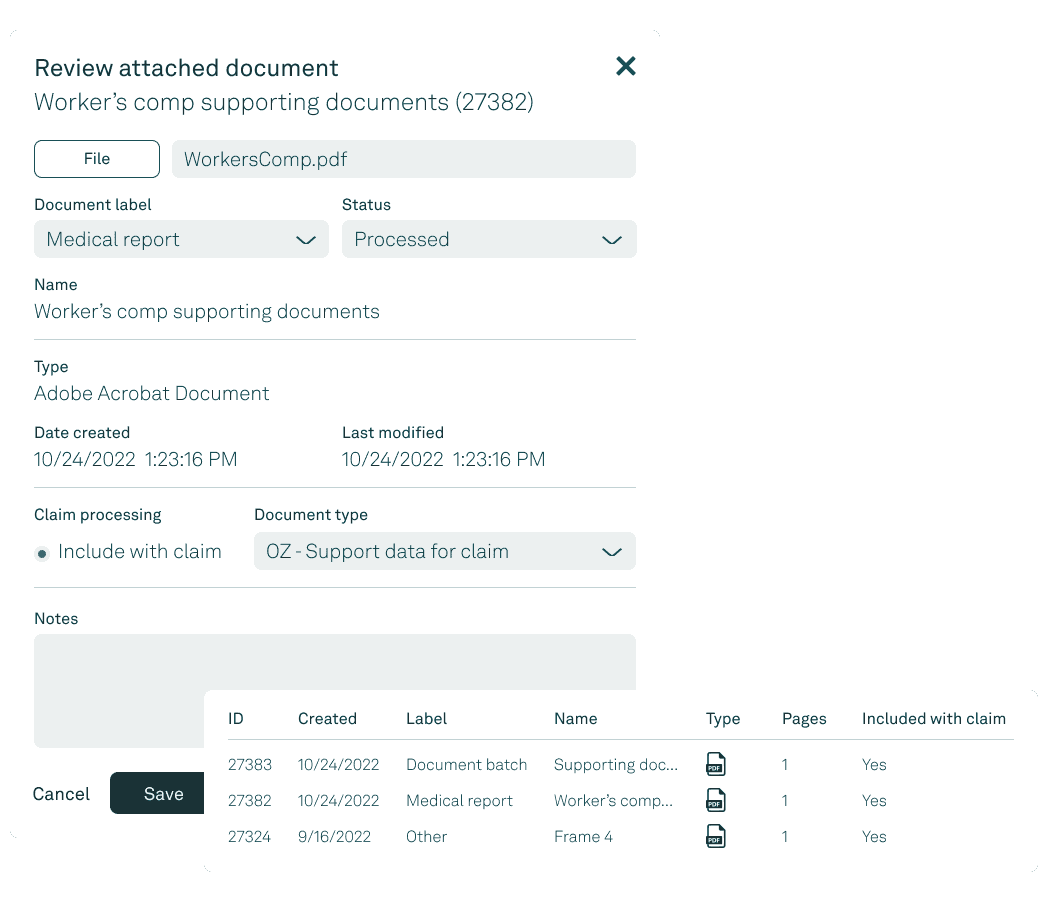
Task: Click Cancel to discard changes
Action: click(61, 794)
